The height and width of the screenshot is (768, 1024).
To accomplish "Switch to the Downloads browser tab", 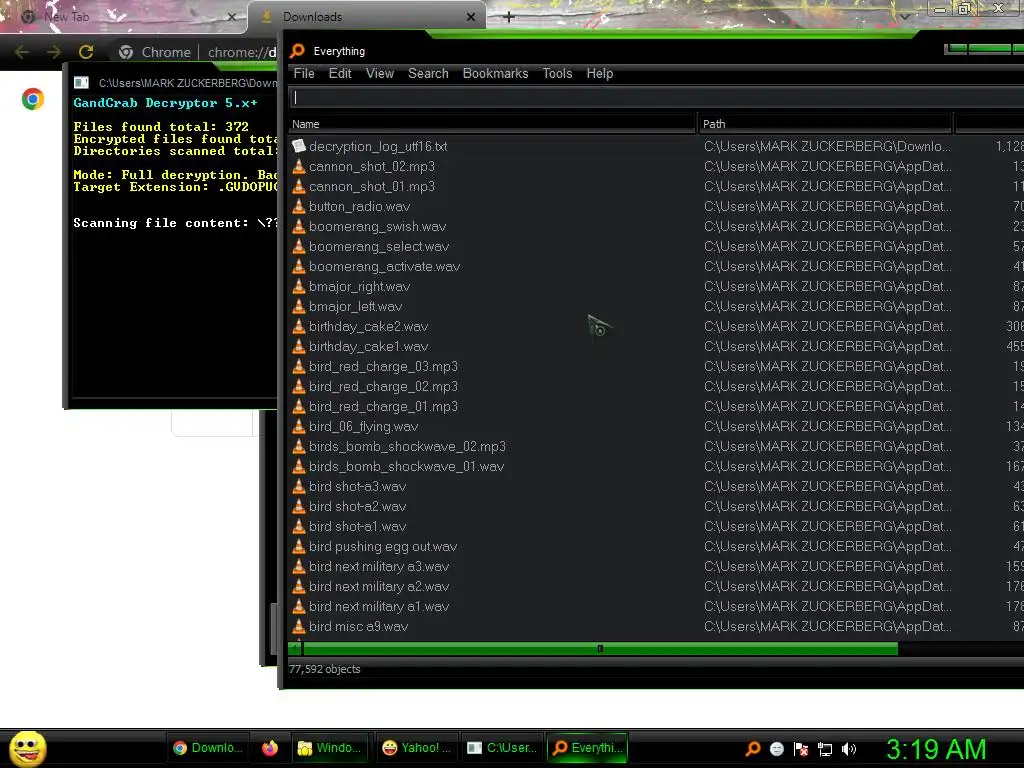I will pyautogui.click(x=367, y=16).
